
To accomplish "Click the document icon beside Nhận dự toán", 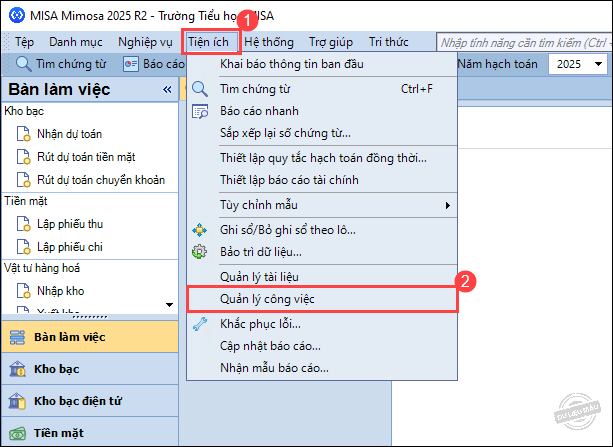I will point(23,134).
